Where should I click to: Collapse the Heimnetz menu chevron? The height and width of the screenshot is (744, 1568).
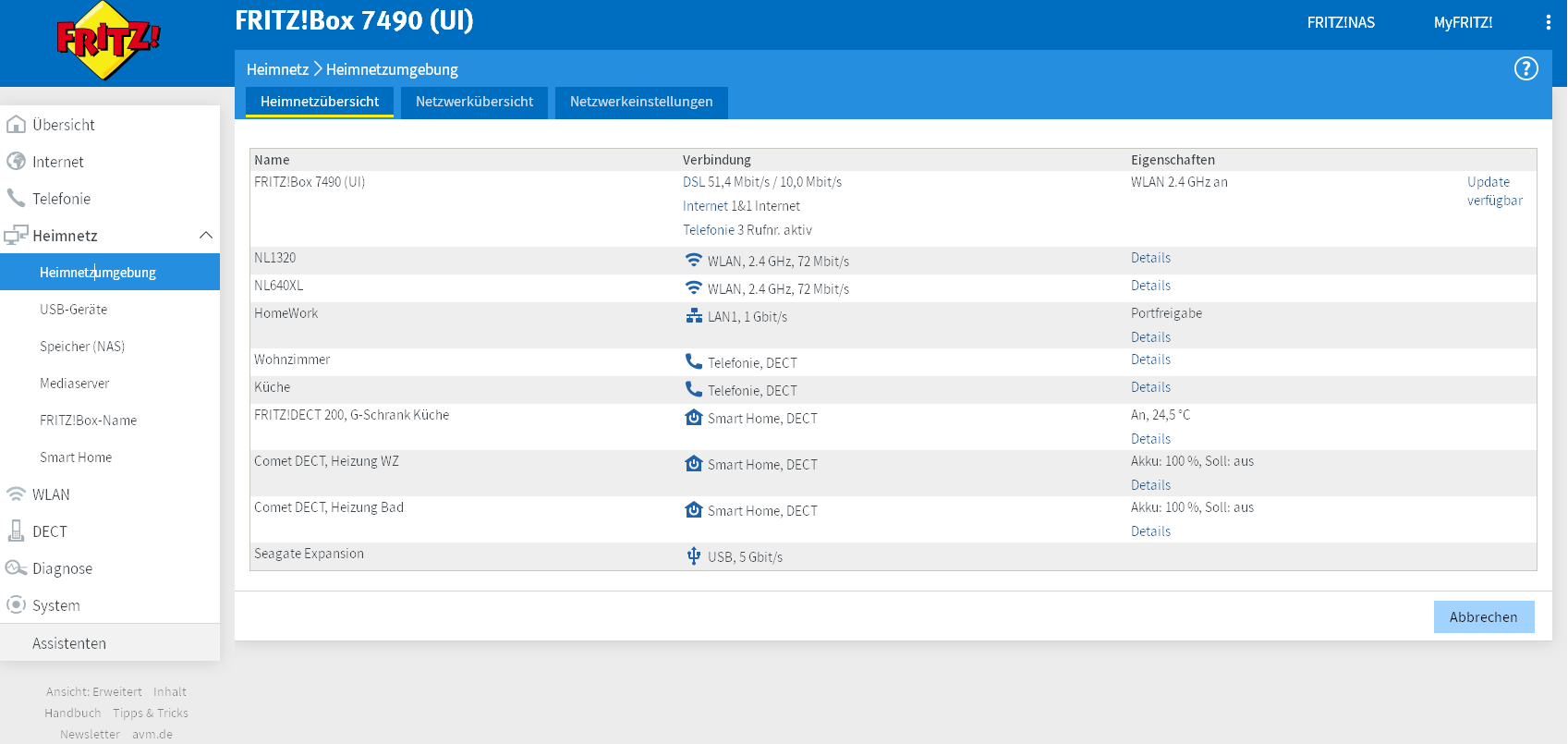tap(205, 236)
